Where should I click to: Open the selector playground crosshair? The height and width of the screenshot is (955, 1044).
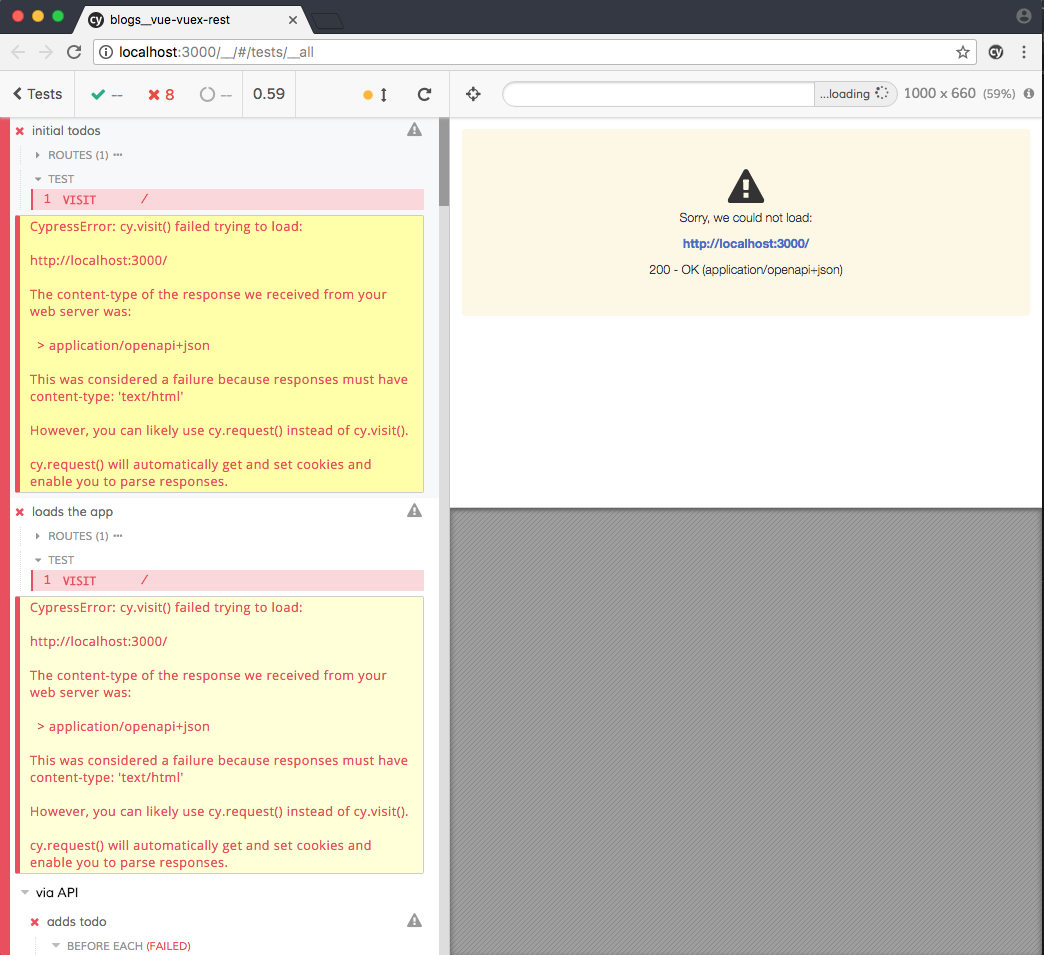pos(473,94)
